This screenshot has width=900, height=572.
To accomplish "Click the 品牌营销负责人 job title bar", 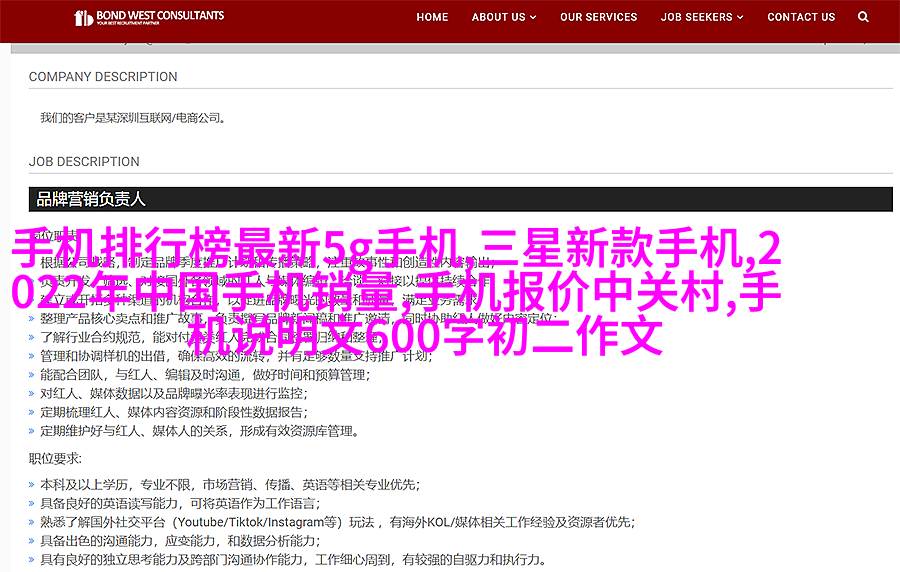I will [460, 199].
